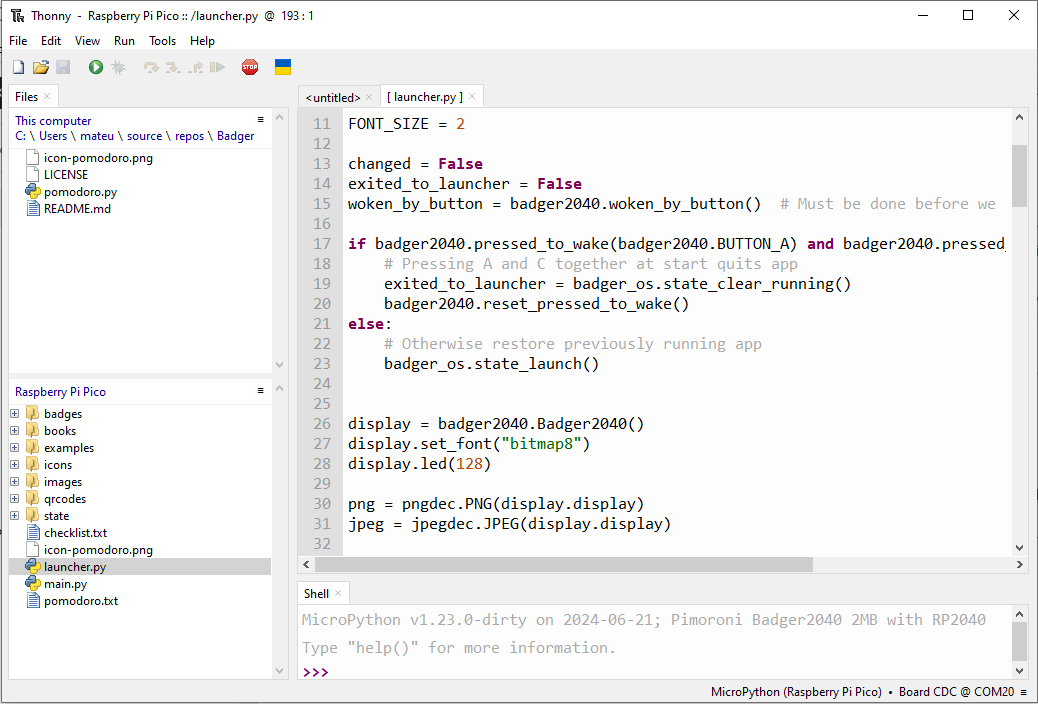Click the red Stop/Restart backend icon
The image size is (1038, 704).
(x=250, y=67)
